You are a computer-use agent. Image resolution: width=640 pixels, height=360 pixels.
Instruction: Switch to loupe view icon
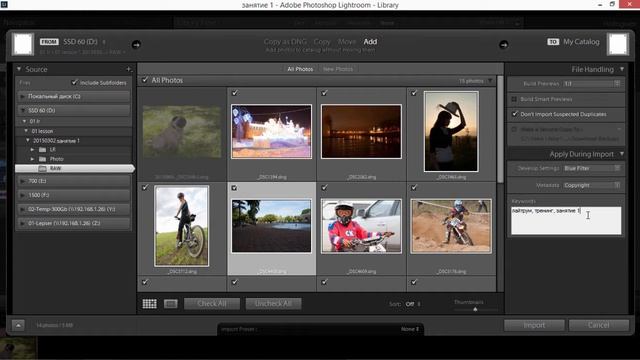click(171, 304)
